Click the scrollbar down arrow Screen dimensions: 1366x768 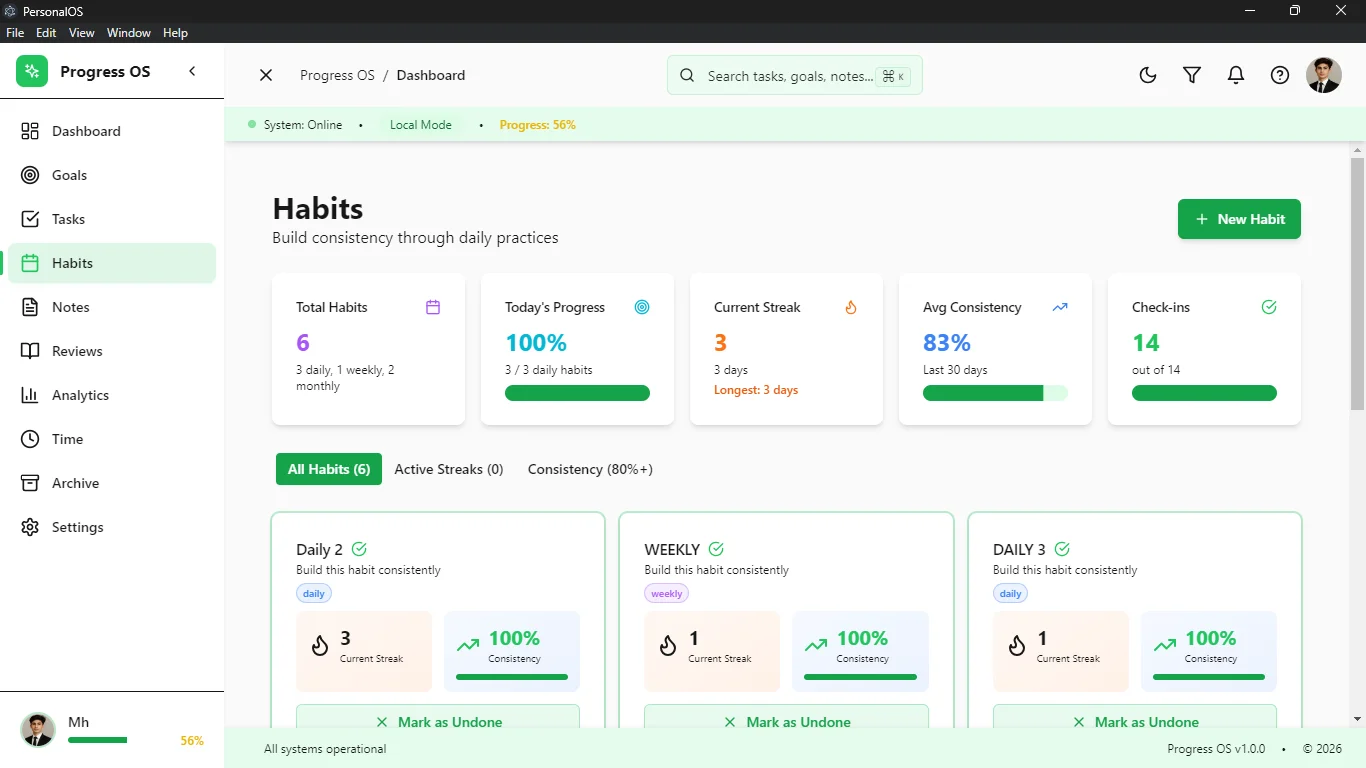[1357, 719]
